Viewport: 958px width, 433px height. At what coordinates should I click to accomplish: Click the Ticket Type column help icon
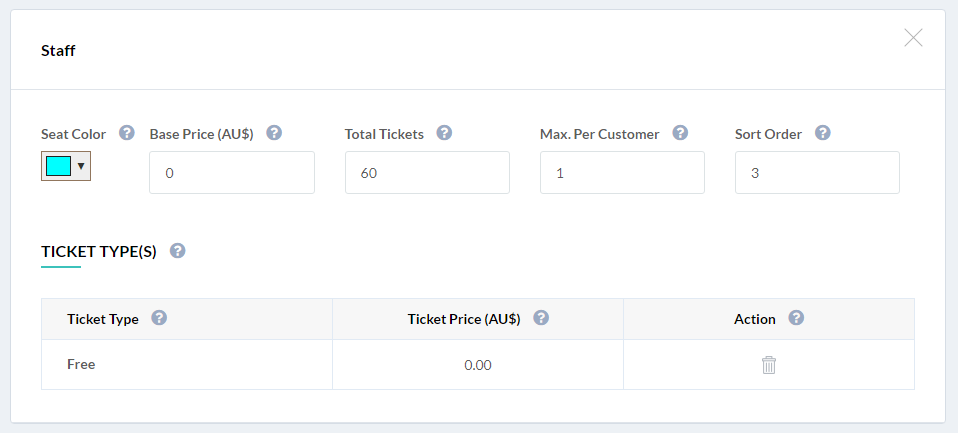click(159, 318)
